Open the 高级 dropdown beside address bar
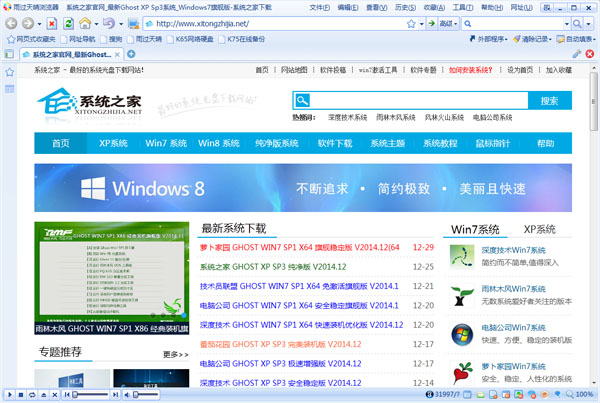The width and height of the screenshot is (600, 403). click(448, 24)
